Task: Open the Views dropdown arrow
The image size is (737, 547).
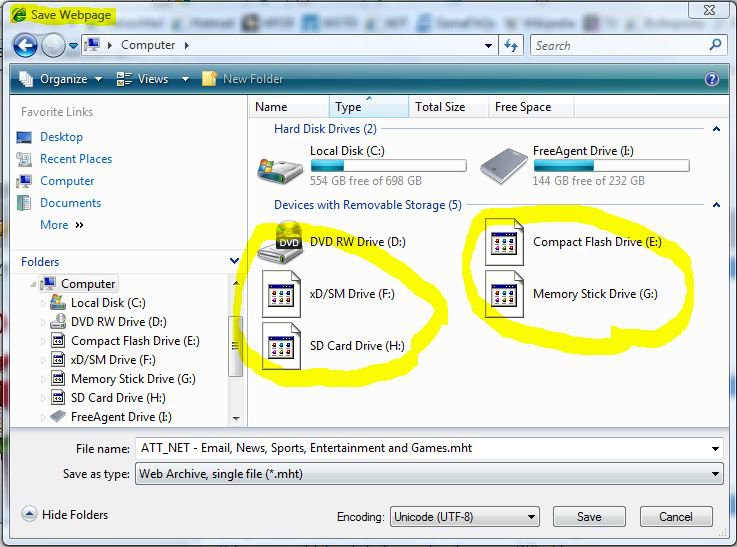Action: tap(185, 79)
